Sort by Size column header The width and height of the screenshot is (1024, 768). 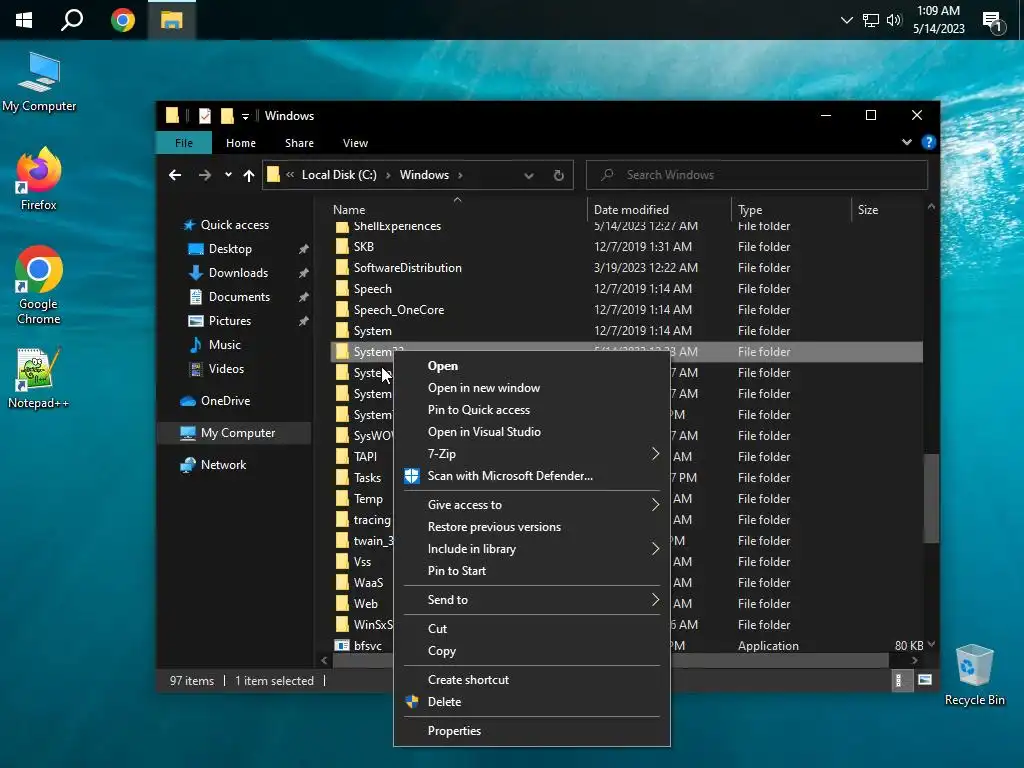(x=867, y=210)
